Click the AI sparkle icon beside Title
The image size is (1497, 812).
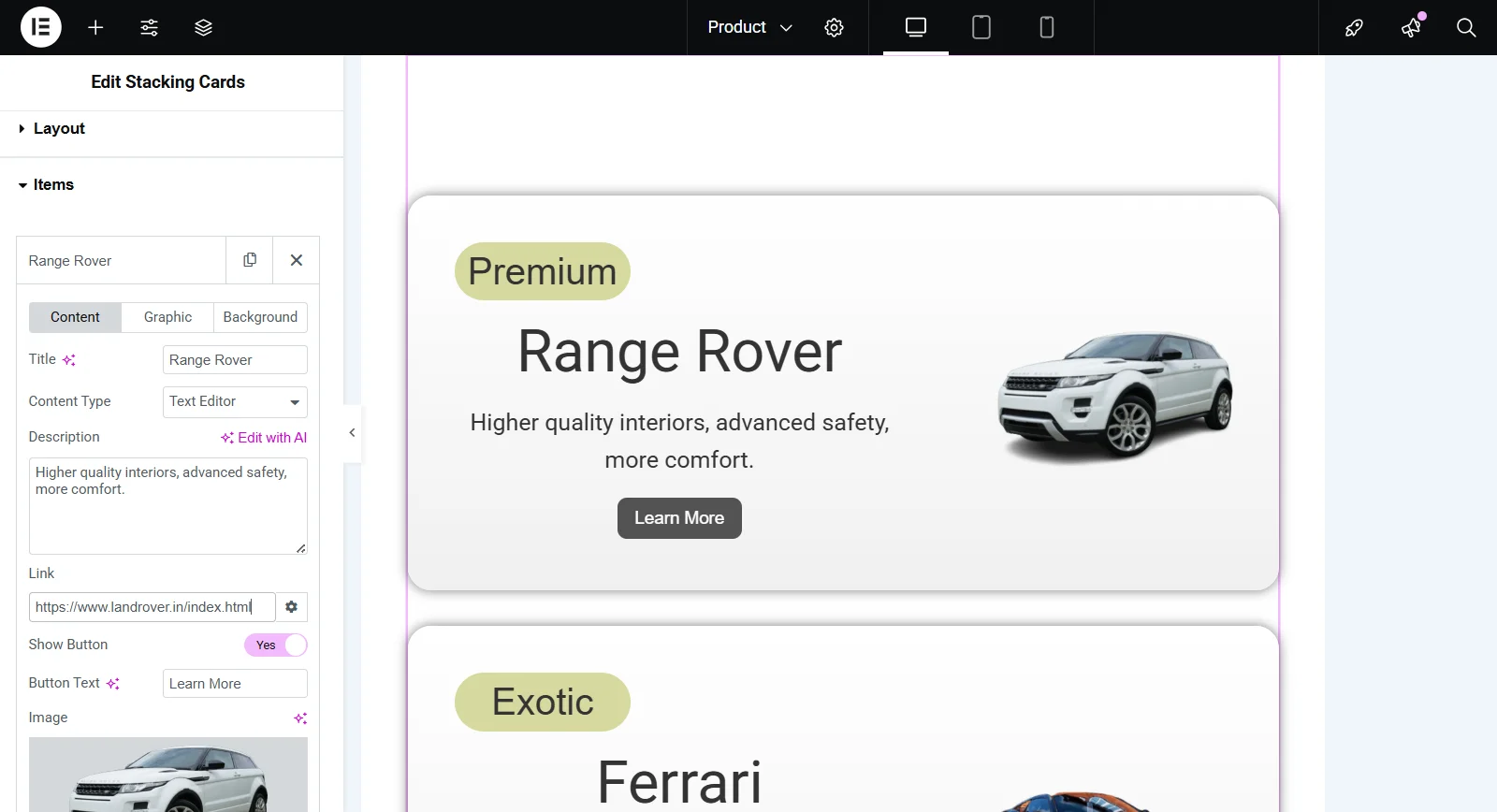69,360
